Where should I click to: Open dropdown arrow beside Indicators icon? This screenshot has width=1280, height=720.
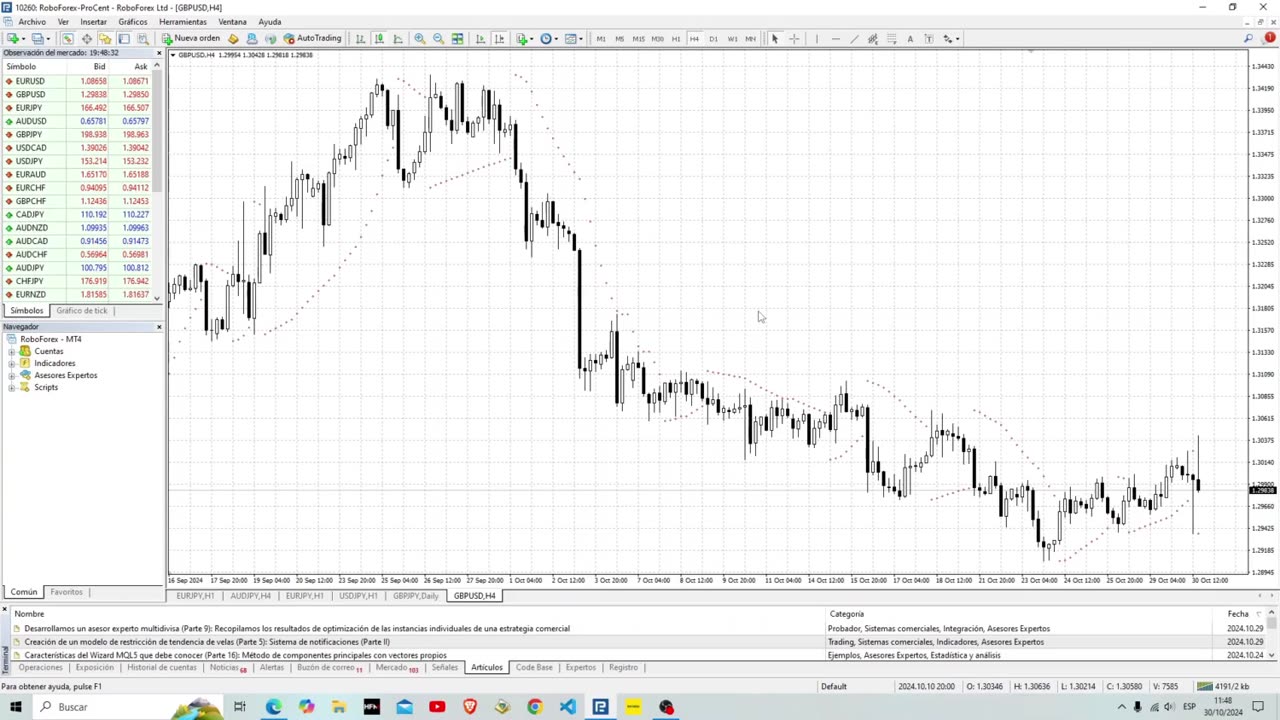click(532, 38)
